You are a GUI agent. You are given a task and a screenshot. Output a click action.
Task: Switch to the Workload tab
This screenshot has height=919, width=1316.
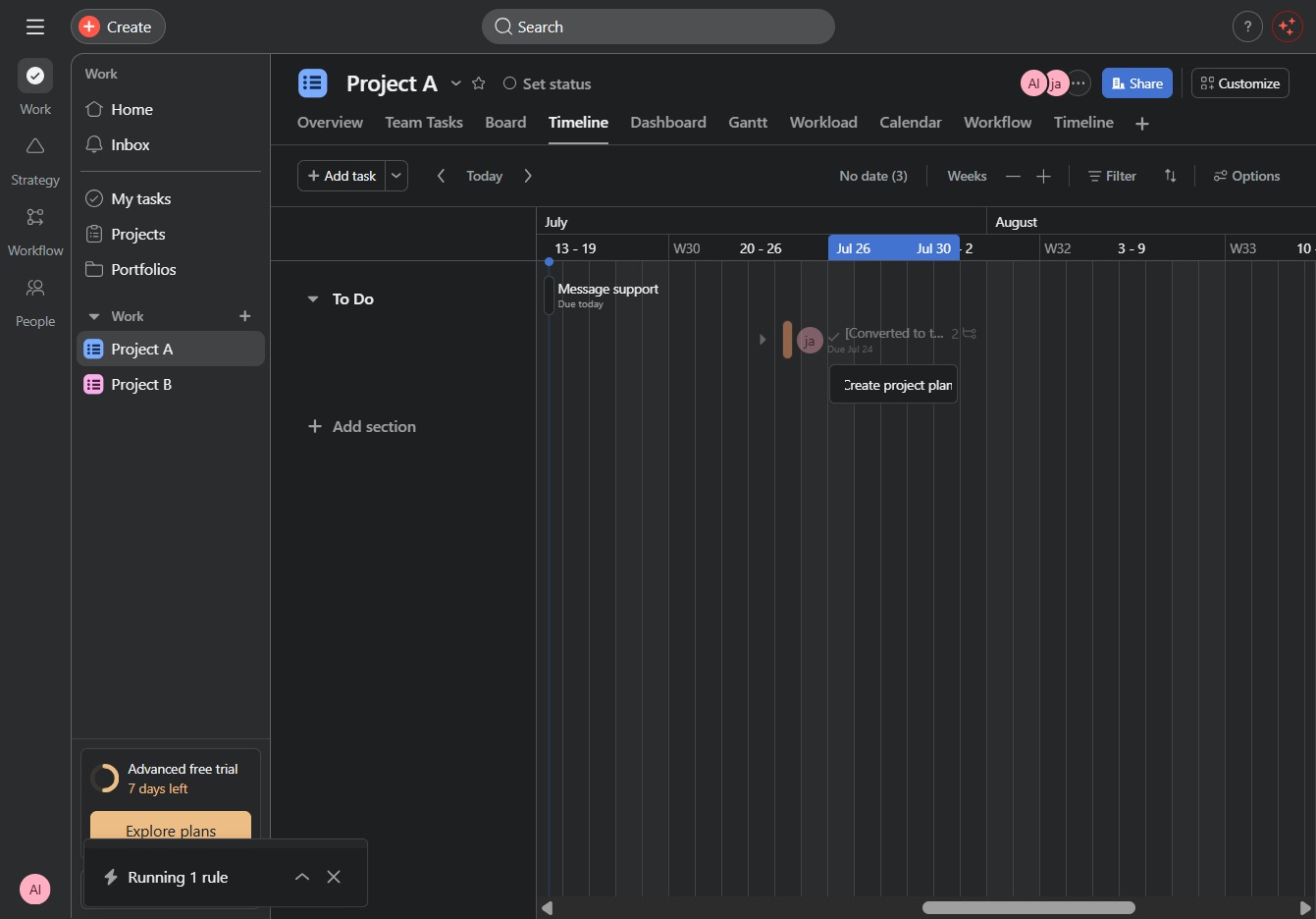tap(823, 122)
